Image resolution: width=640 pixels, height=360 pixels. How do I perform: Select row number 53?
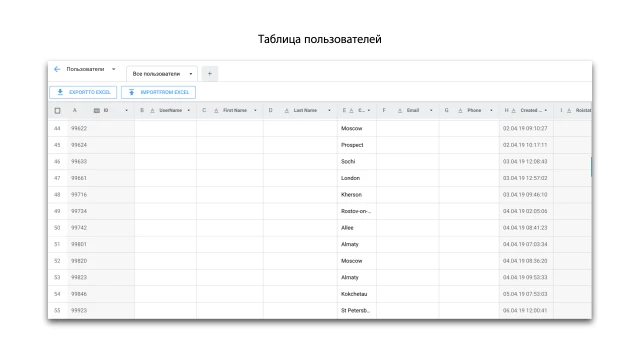point(57,278)
